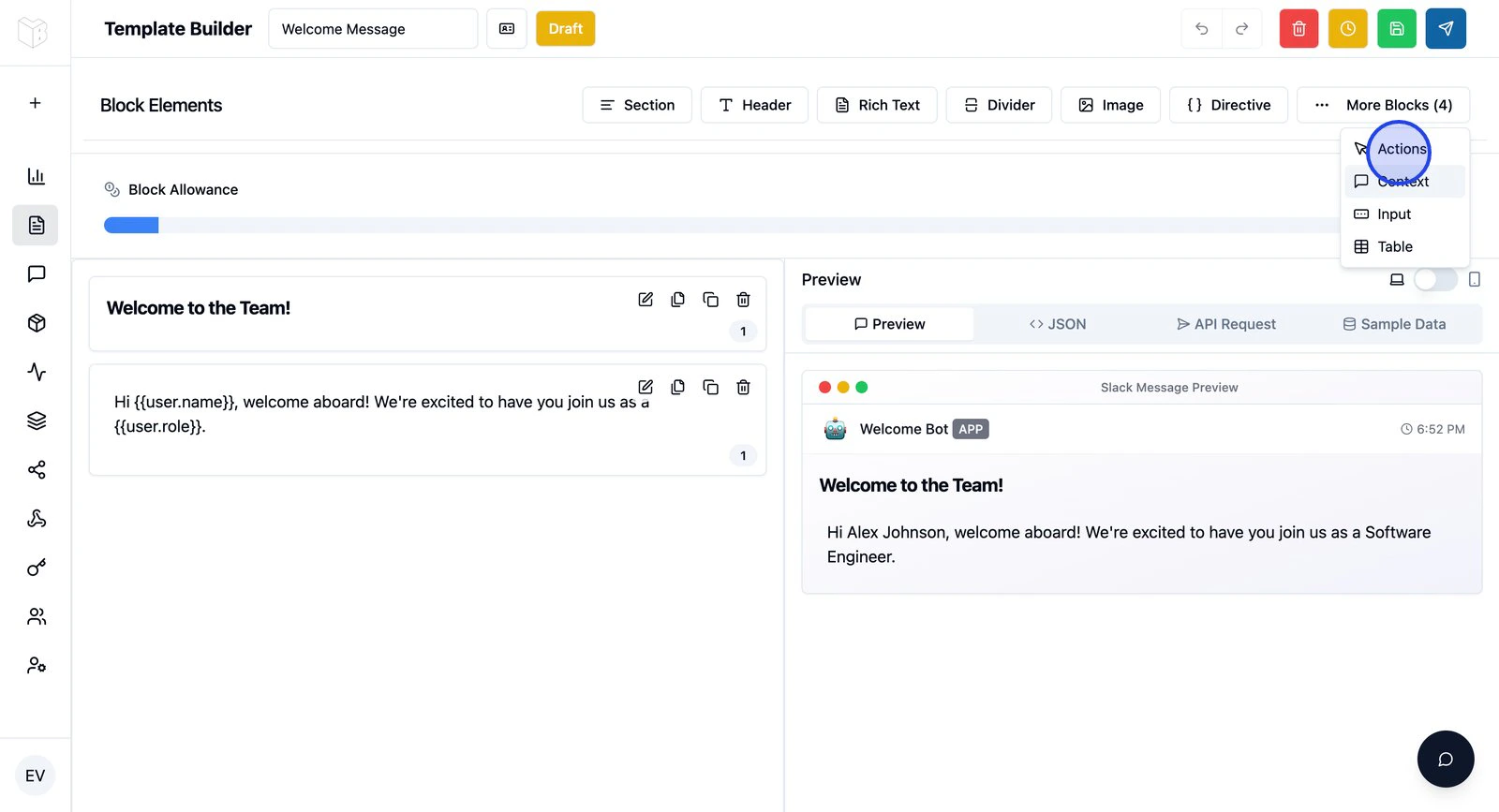Add an Image block
The width and height of the screenshot is (1499, 812).
pyautogui.click(x=1110, y=105)
